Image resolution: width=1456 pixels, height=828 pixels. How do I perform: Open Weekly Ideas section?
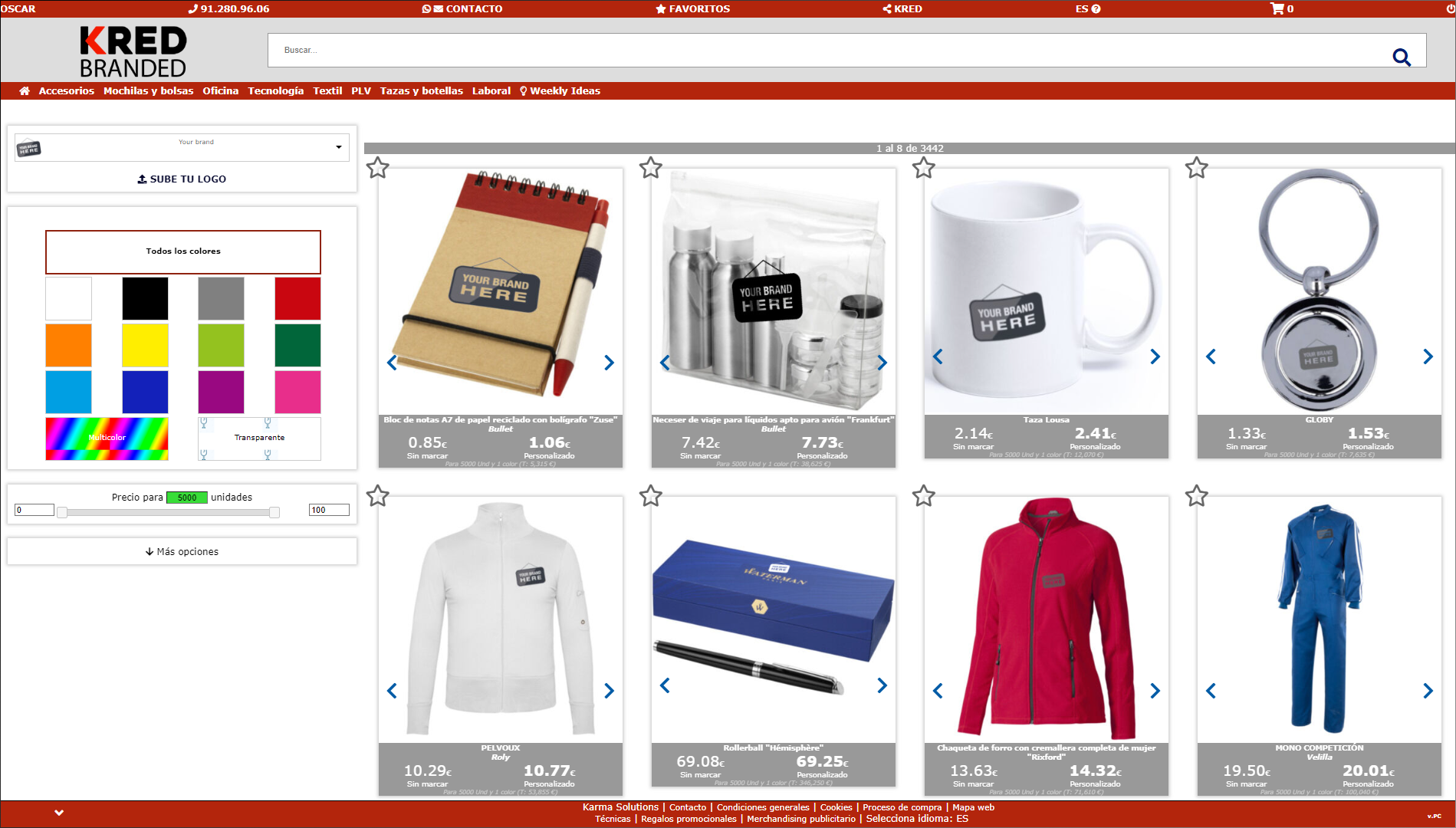560,90
